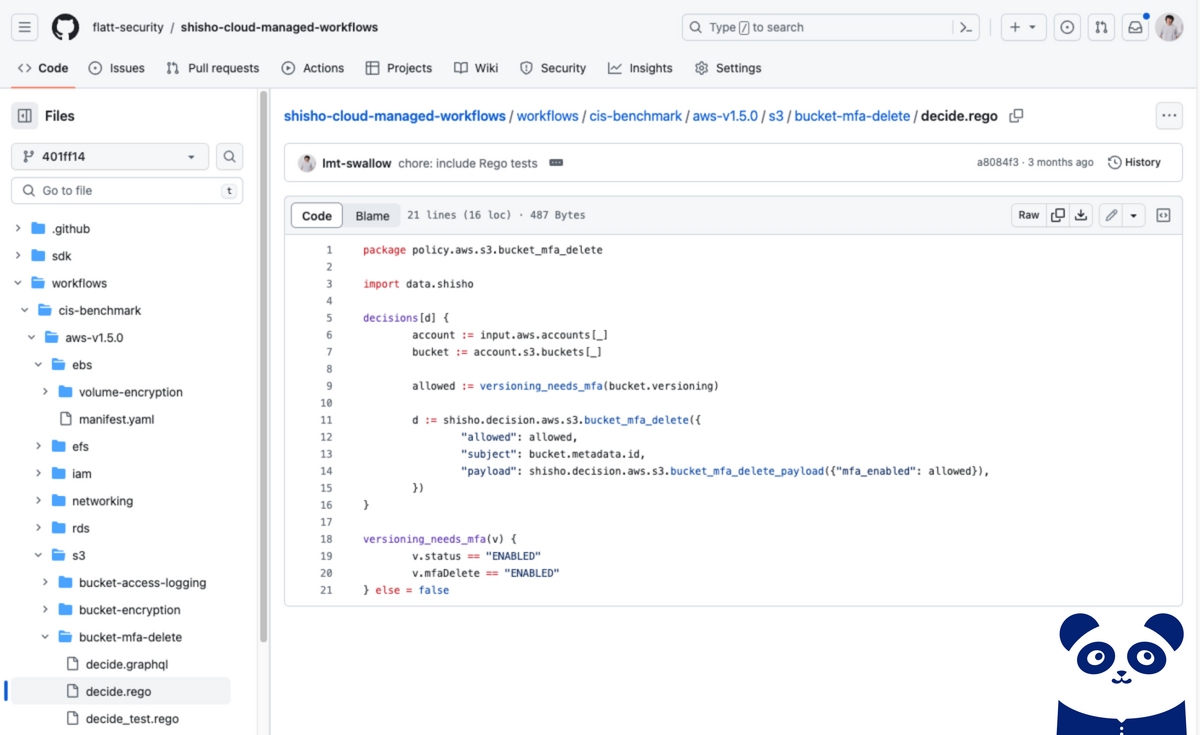This screenshot has width=1200, height=735.
Task: Expand the .github folder
Action: [x=18, y=228]
